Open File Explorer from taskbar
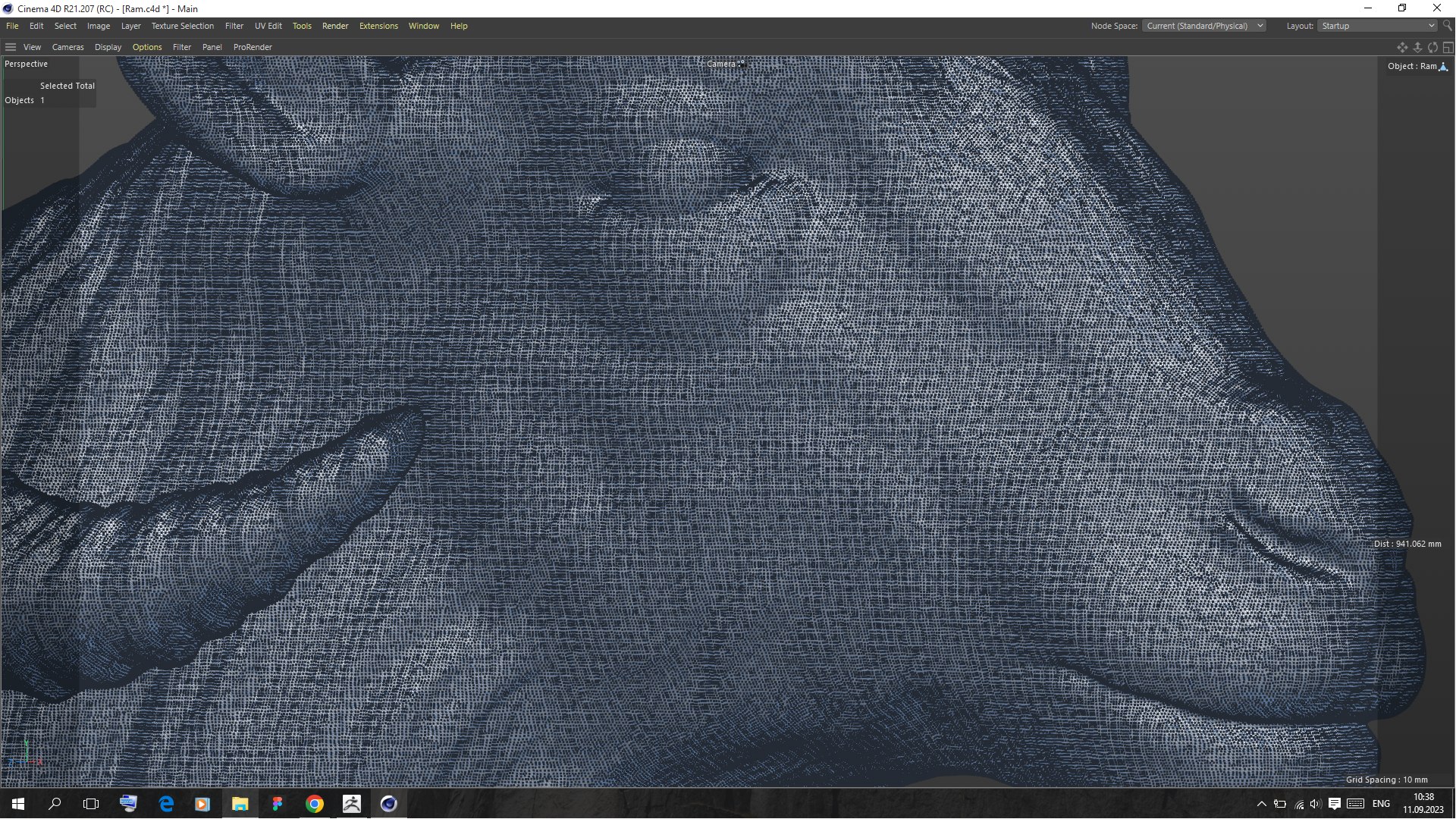Image resolution: width=1456 pixels, height=819 pixels. pos(240,804)
